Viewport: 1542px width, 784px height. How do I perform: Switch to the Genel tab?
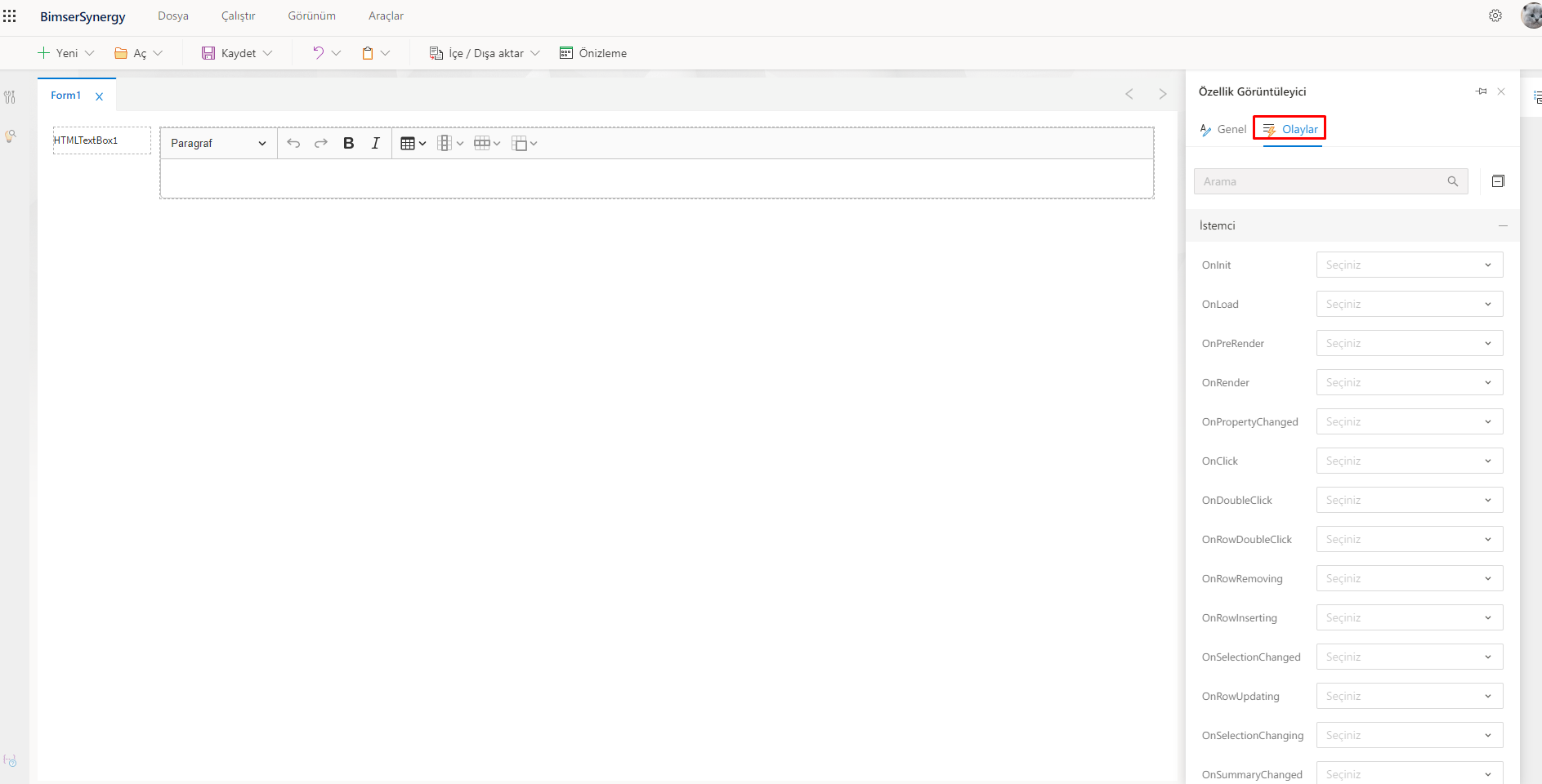[x=1222, y=129]
